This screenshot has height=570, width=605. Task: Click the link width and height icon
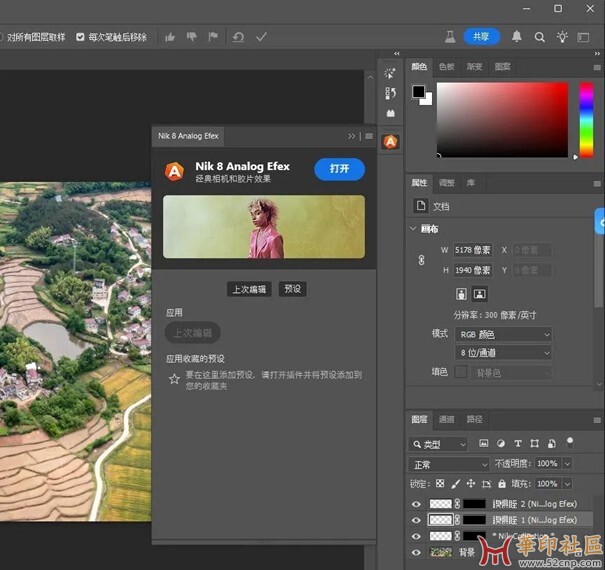[421, 260]
